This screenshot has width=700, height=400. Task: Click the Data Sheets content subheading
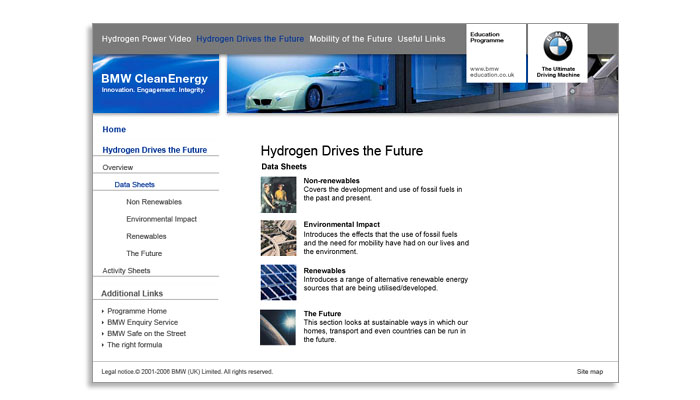tap(284, 167)
